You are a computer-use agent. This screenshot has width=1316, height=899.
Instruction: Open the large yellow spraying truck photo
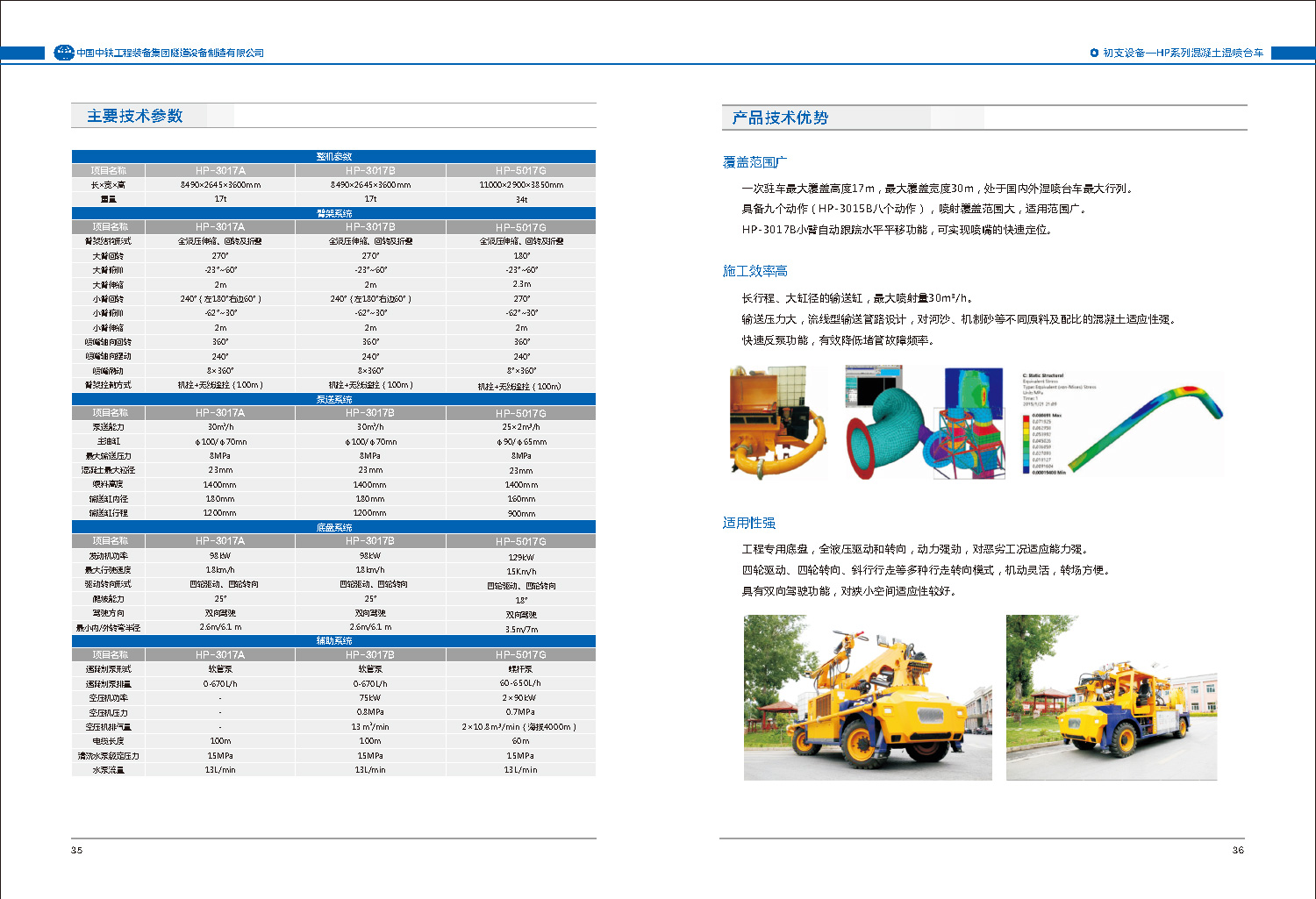coord(867,697)
